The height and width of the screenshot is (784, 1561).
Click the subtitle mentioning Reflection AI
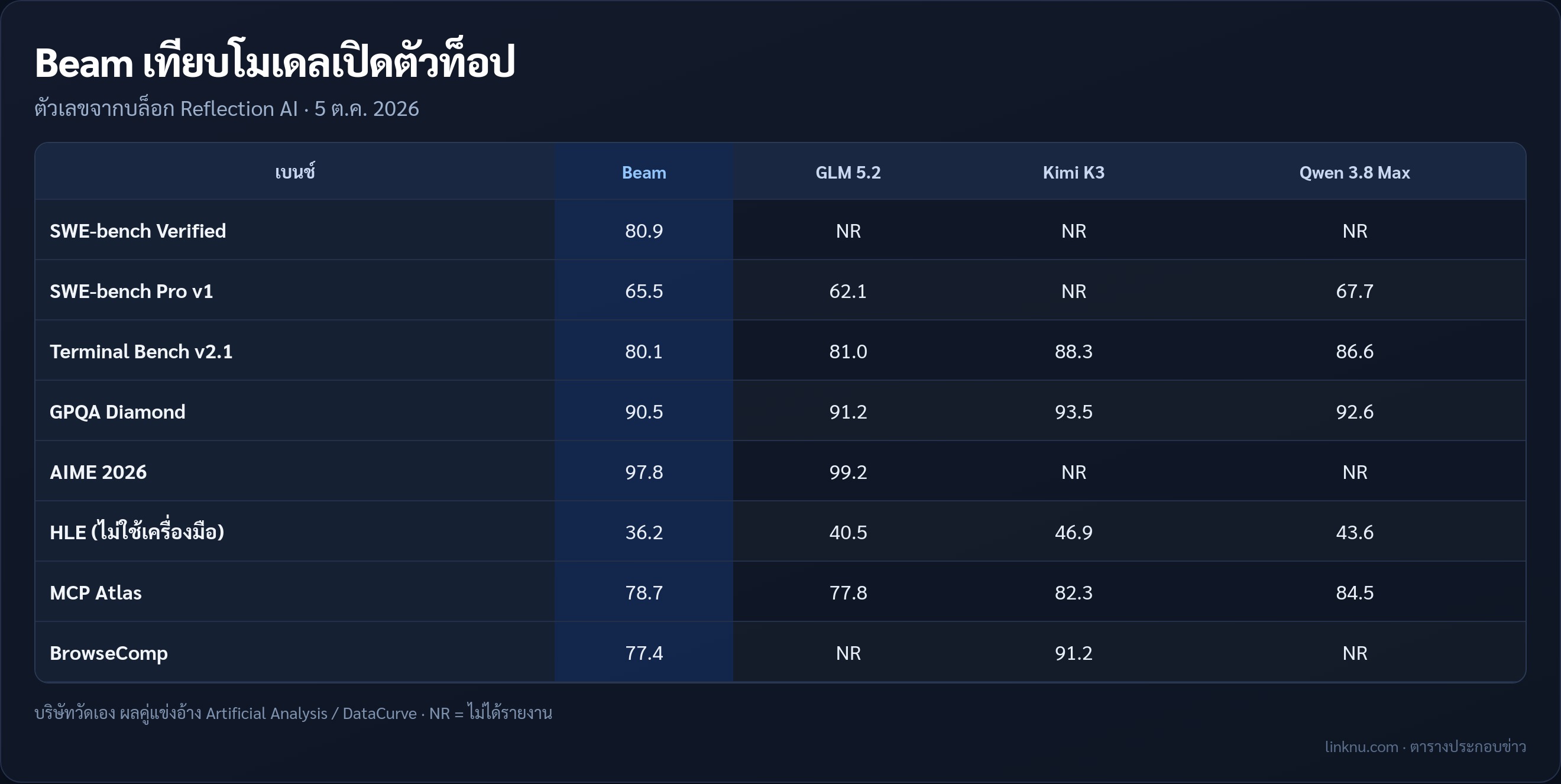coord(226,108)
